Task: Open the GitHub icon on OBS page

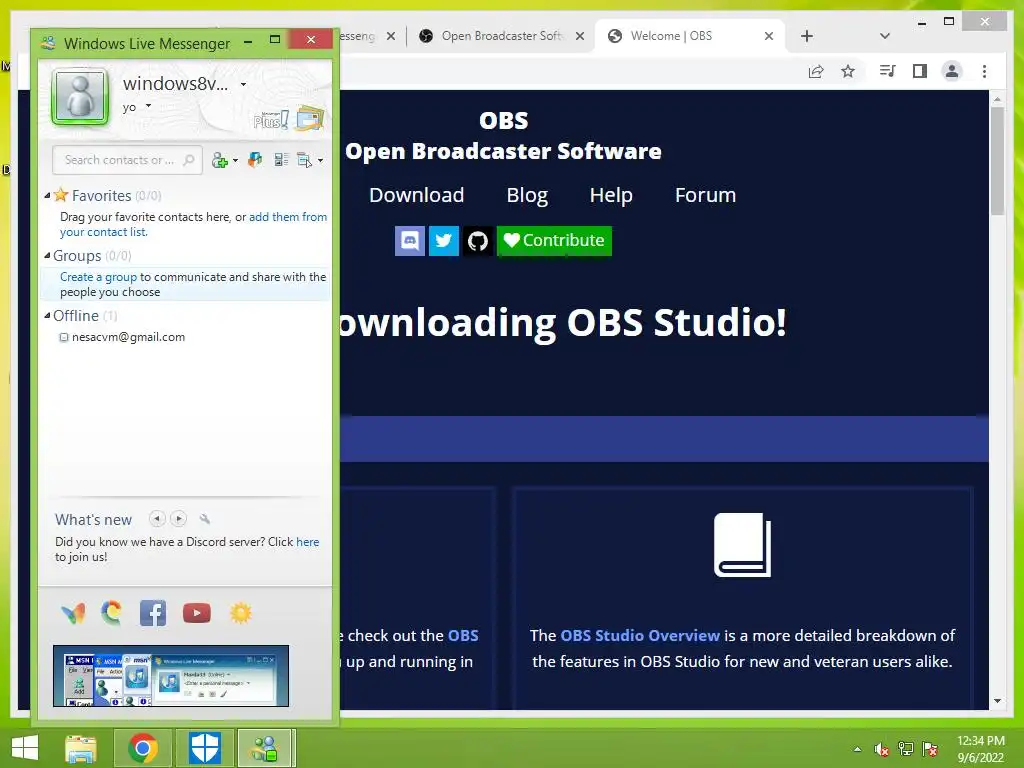Action: [478, 241]
